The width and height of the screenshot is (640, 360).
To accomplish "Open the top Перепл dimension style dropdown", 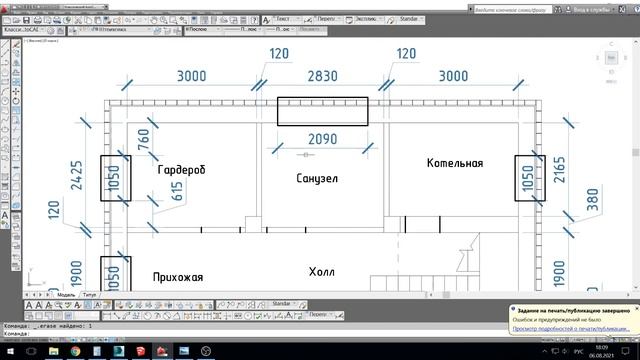I will click(328, 20).
